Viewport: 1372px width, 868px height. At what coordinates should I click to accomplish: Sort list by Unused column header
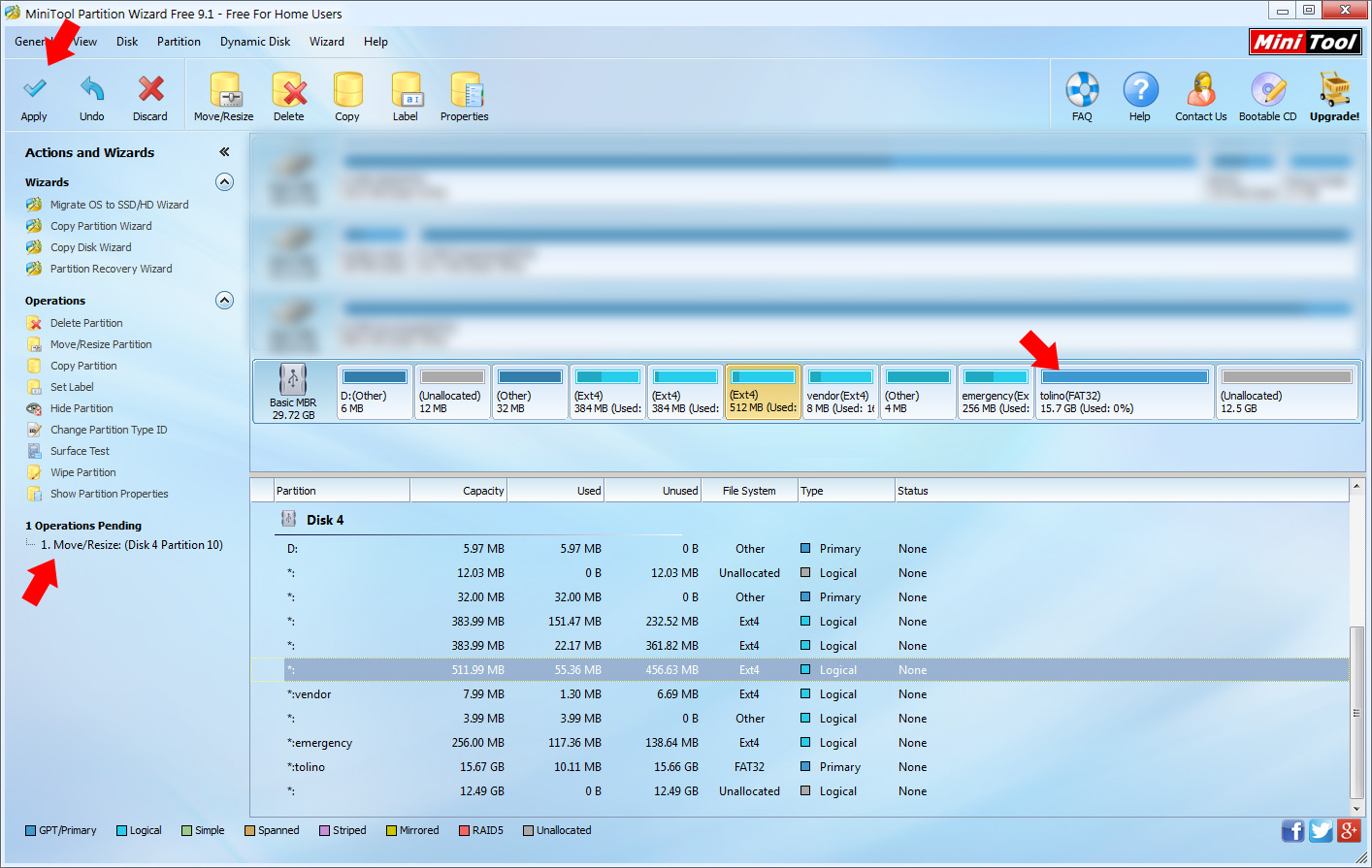(x=652, y=491)
